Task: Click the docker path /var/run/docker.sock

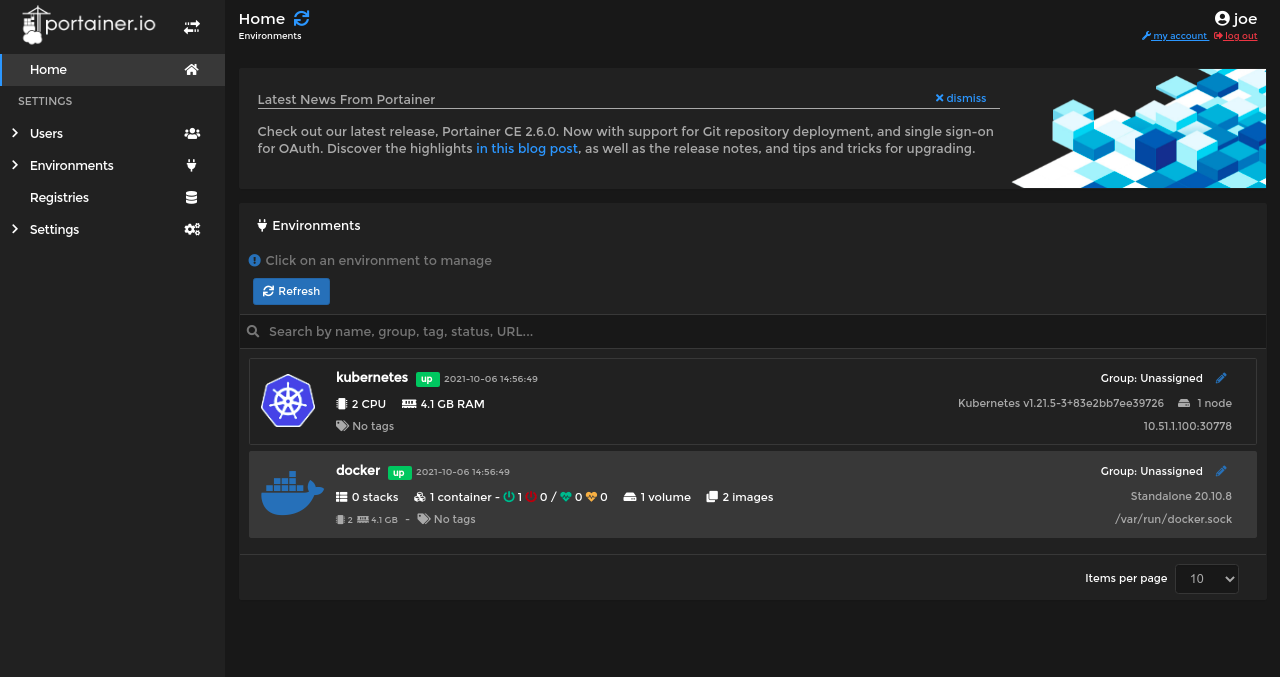Action: pos(1174,519)
